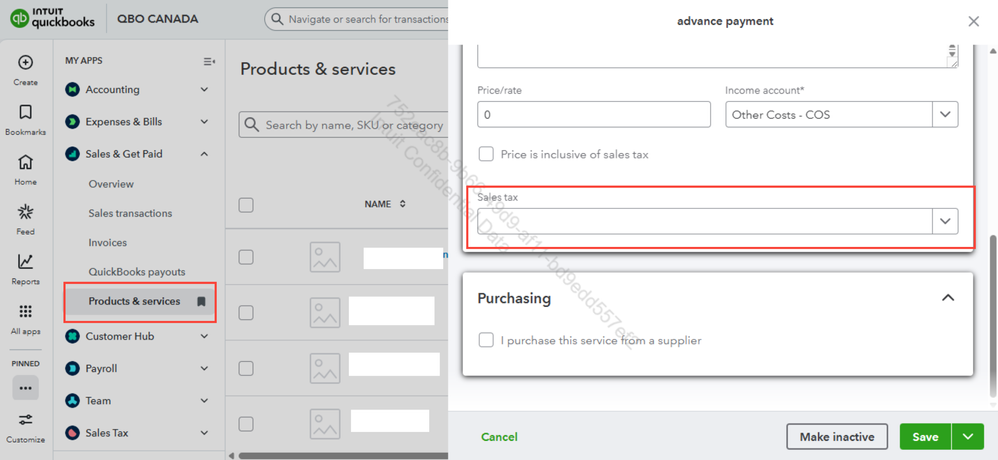Click the Team app icon
998x460 pixels.
click(73, 401)
